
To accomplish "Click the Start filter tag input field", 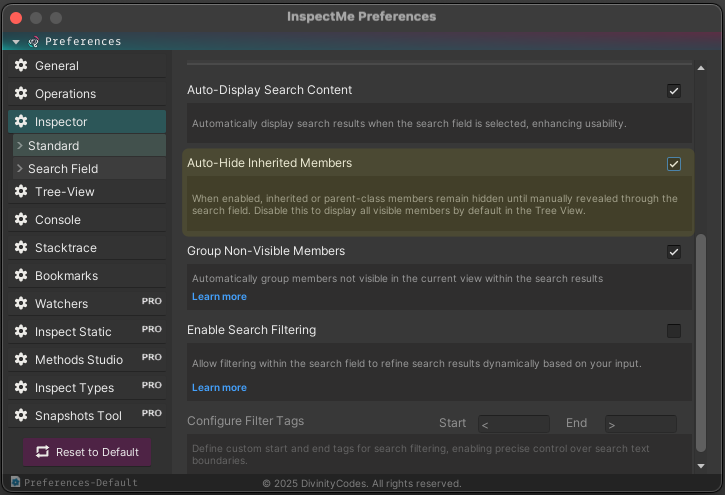I will pyautogui.click(x=514, y=424).
